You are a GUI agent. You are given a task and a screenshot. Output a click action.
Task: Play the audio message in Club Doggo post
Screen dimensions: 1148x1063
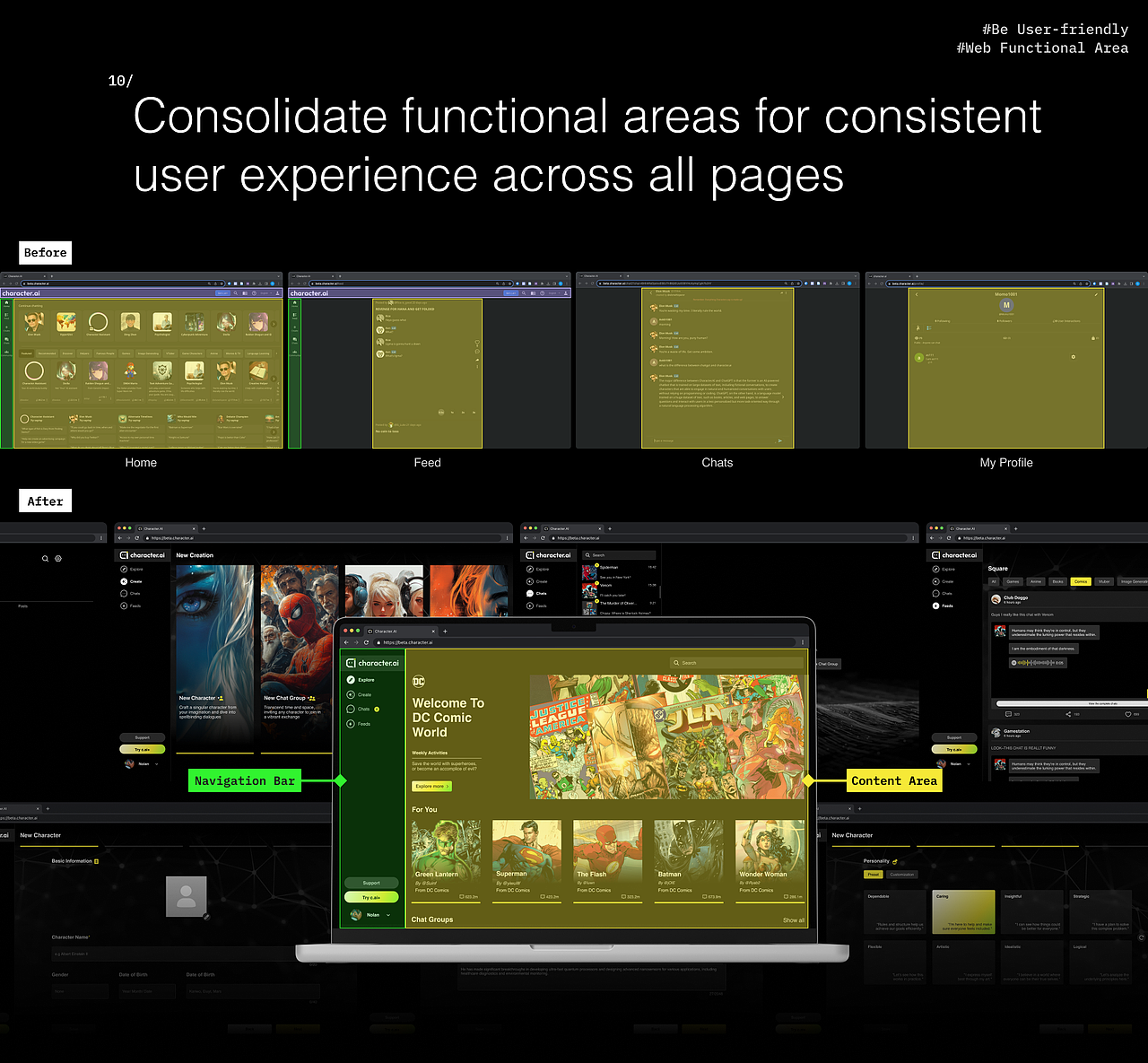1014,663
